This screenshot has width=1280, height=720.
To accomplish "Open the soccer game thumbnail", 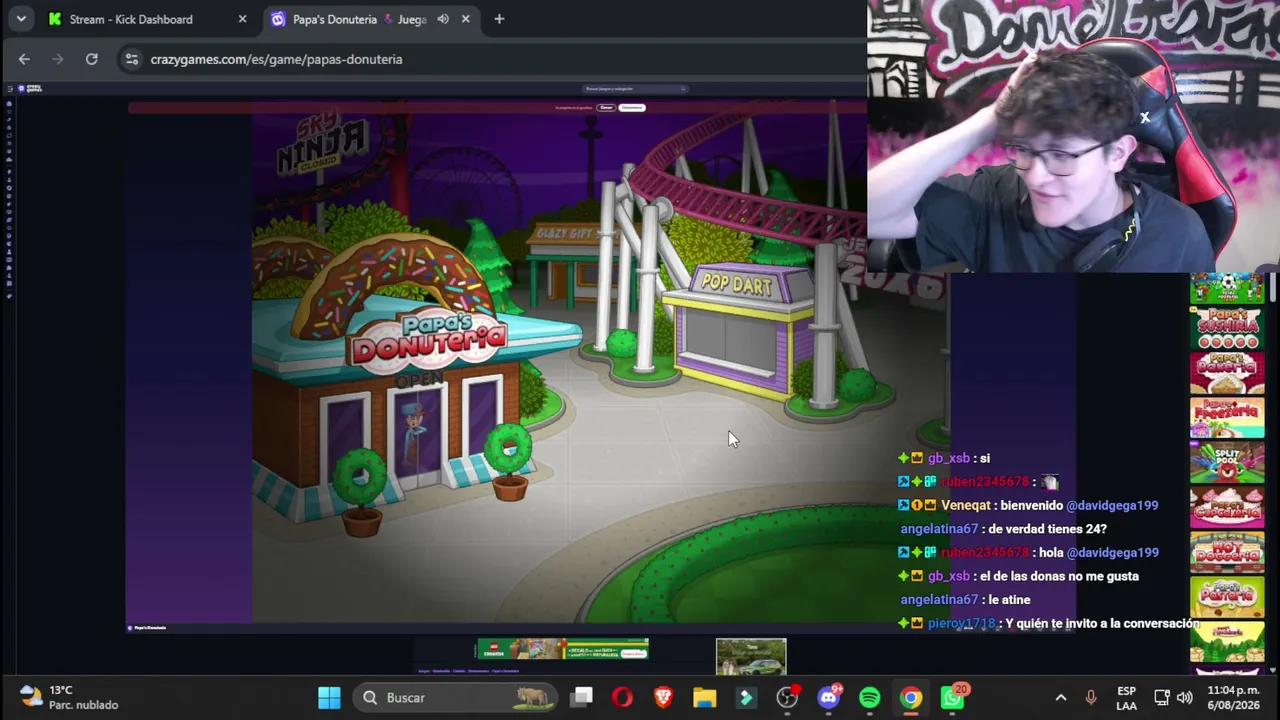I will pos(1227,287).
